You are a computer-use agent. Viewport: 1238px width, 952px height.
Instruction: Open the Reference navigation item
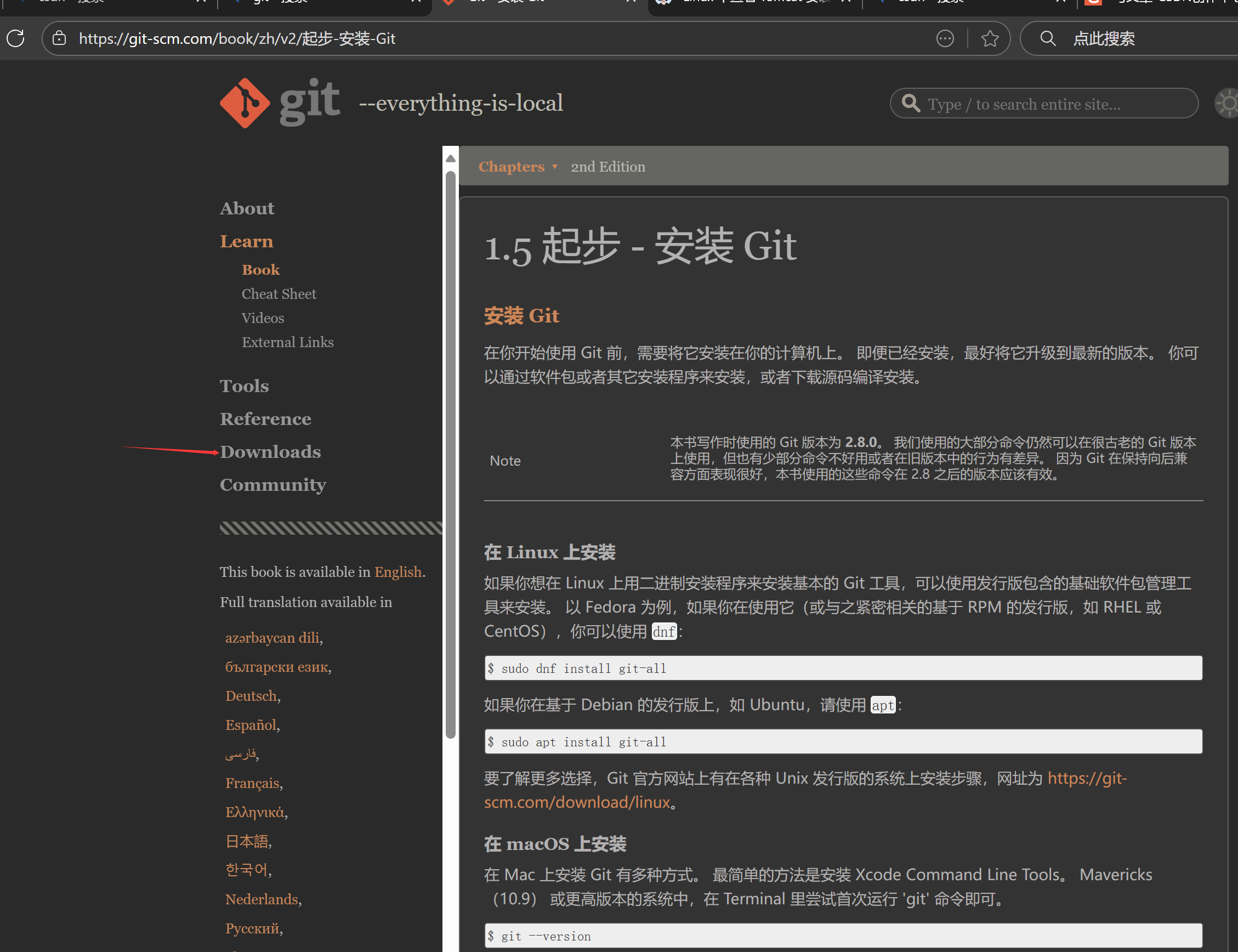[265, 419]
